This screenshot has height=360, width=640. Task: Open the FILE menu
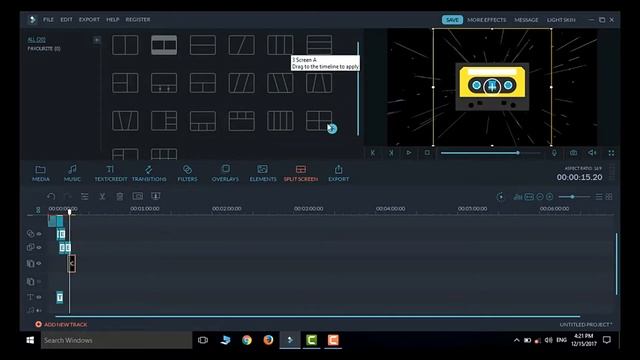click(48, 20)
